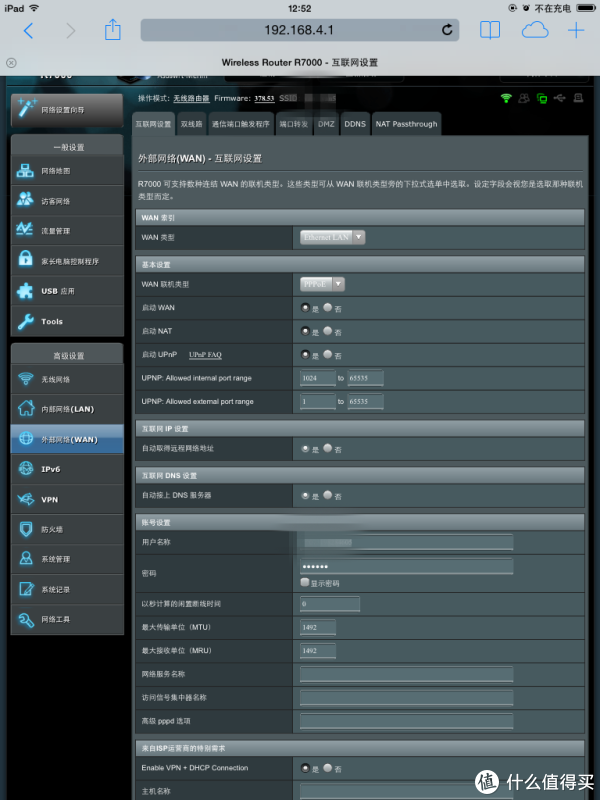The image size is (600, 800).
Task: Switch to 双线路 tab
Action: (x=192, y=124)
